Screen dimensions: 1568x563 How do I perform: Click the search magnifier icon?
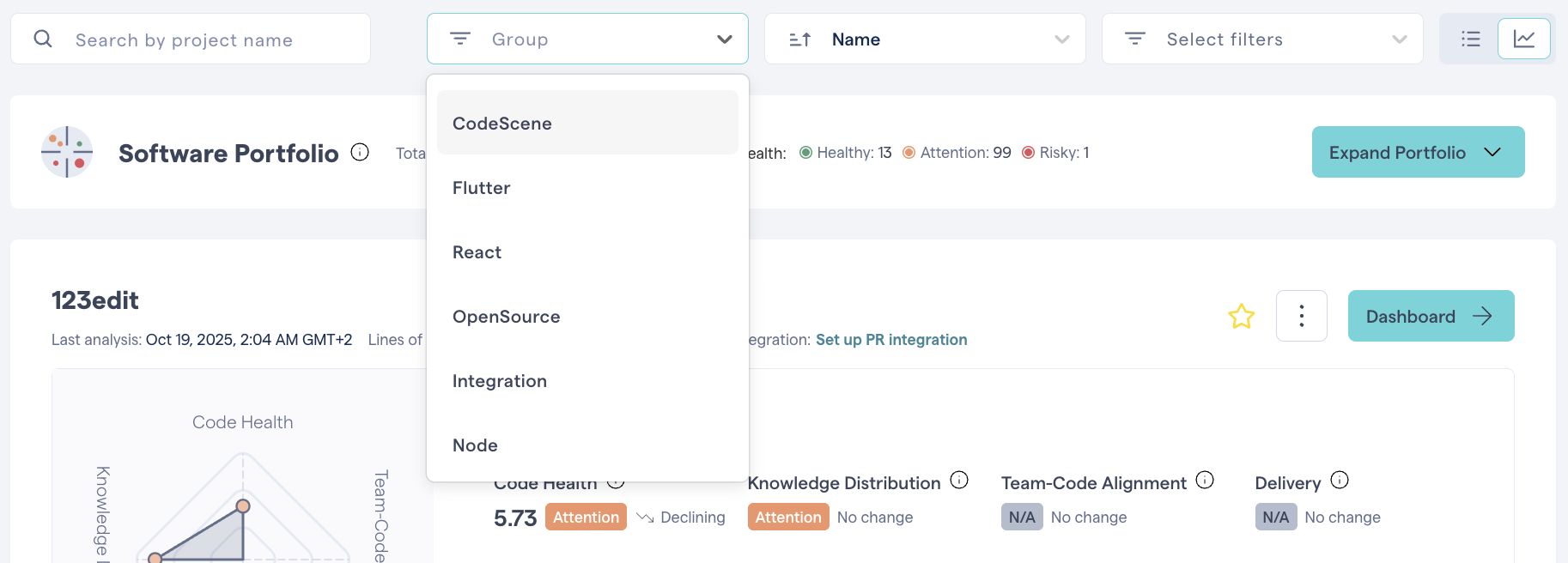point(43,39)
